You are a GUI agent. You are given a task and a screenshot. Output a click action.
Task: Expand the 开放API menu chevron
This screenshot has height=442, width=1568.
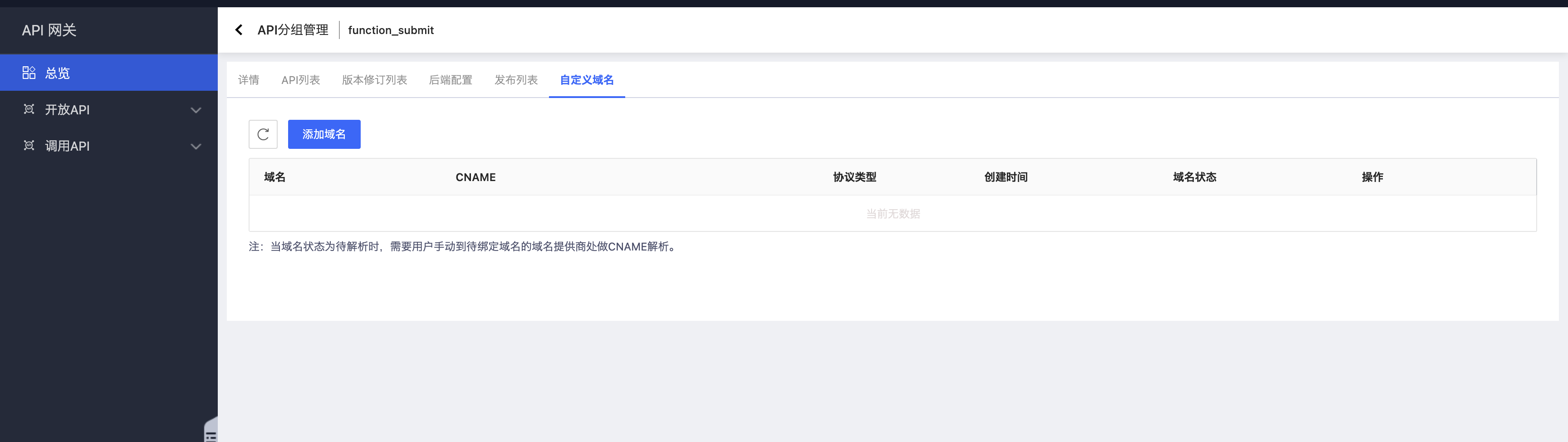click(x=196, y=110)
